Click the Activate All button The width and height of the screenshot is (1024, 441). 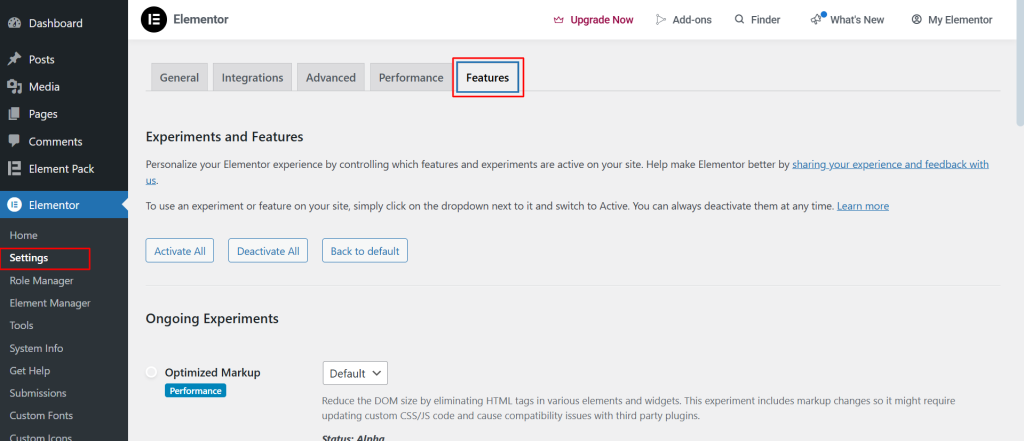182,251
